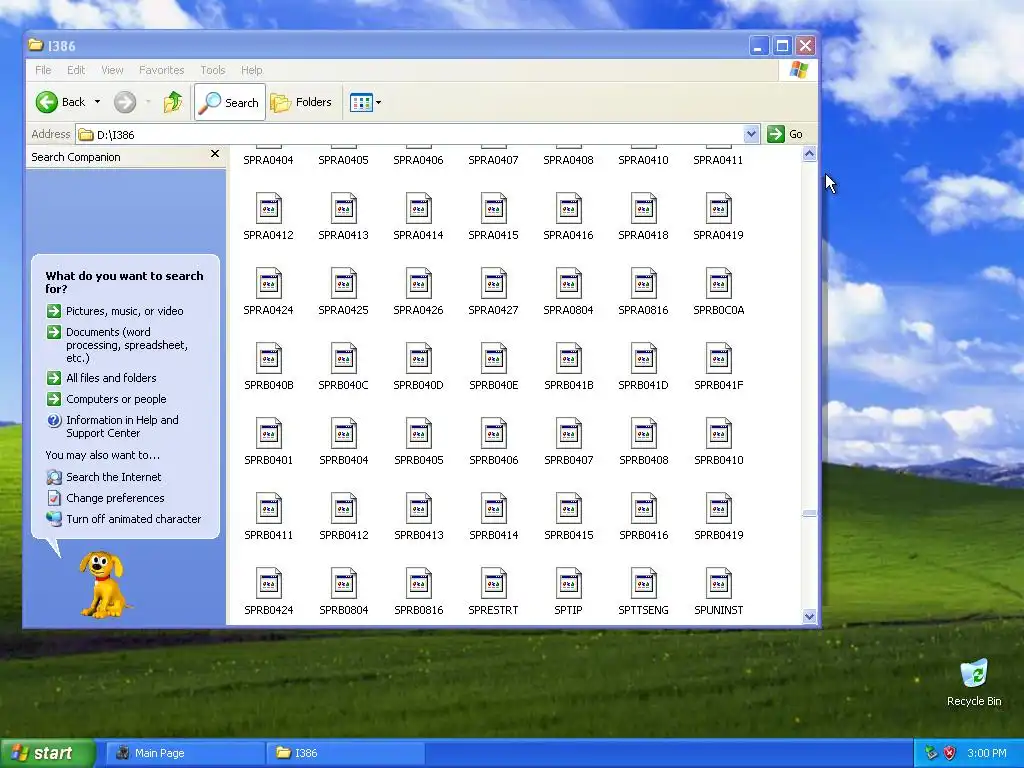Click the Go button
The height and width of the screenshot is (768, 1024).
[x=785, y=134]
